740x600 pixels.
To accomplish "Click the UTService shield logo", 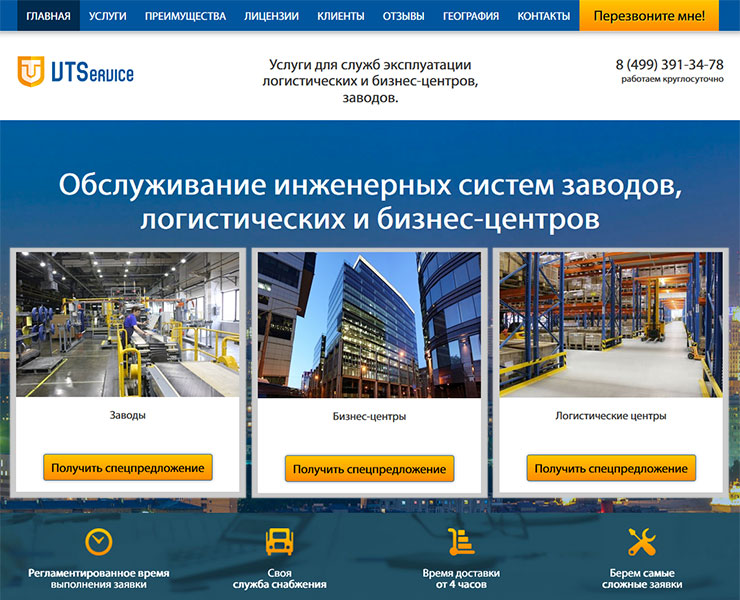I will (x=31, y=71).
